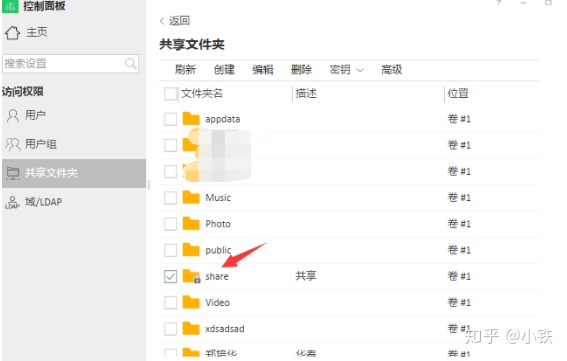Click the xdsadsad folder icon
Image resolution: width=567 pixels, height=361 pixels.
click(191, 328)
